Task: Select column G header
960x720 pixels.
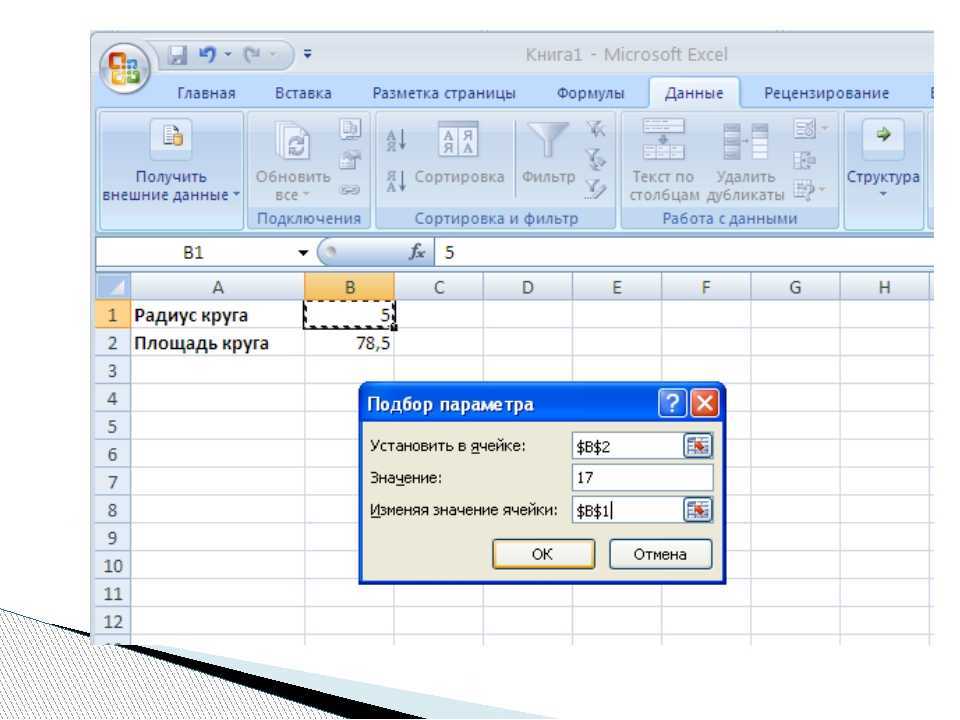Action: click(x=795, y=287)
